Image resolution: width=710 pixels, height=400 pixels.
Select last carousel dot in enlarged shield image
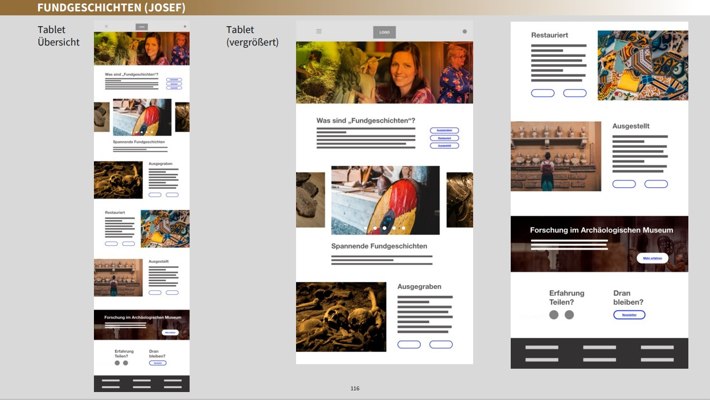(403, 228)
